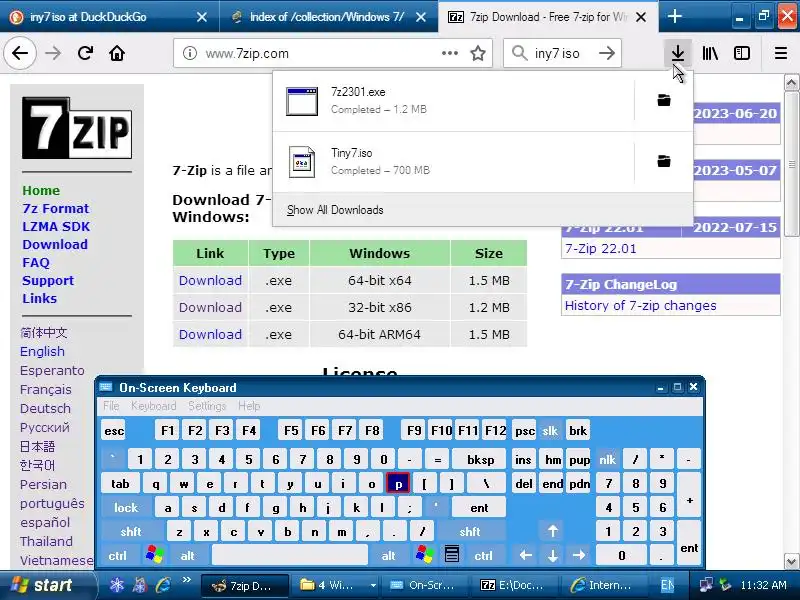This screenshot has height=600, width=800.
Task: Click the page scrollbar down arrow
Action: 791,561
